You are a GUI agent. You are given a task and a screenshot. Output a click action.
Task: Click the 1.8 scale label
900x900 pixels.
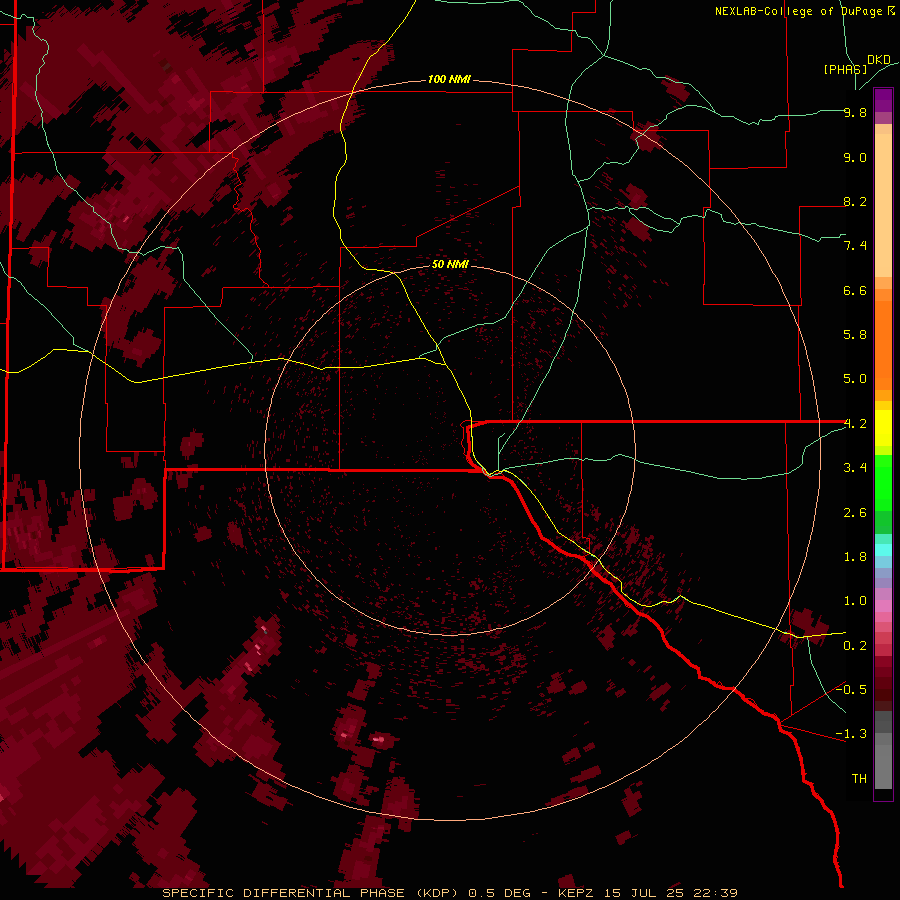point(855,557)
